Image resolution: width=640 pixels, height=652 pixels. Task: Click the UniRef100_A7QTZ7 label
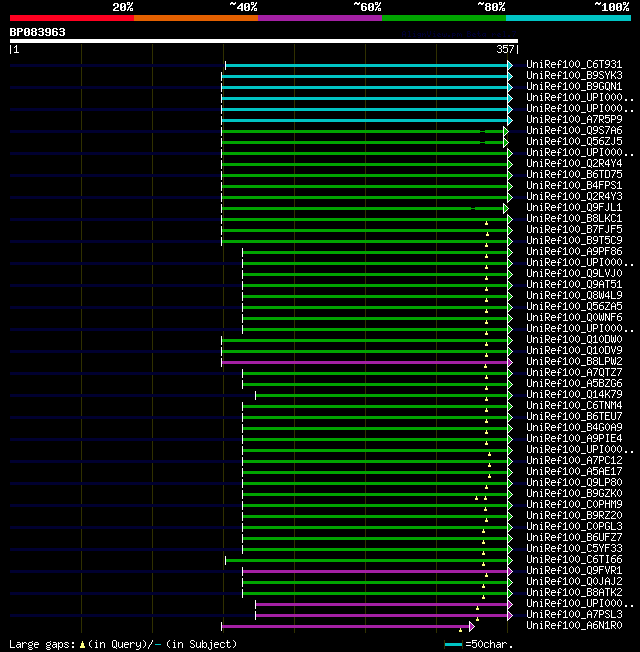click(x=574, y=373)
